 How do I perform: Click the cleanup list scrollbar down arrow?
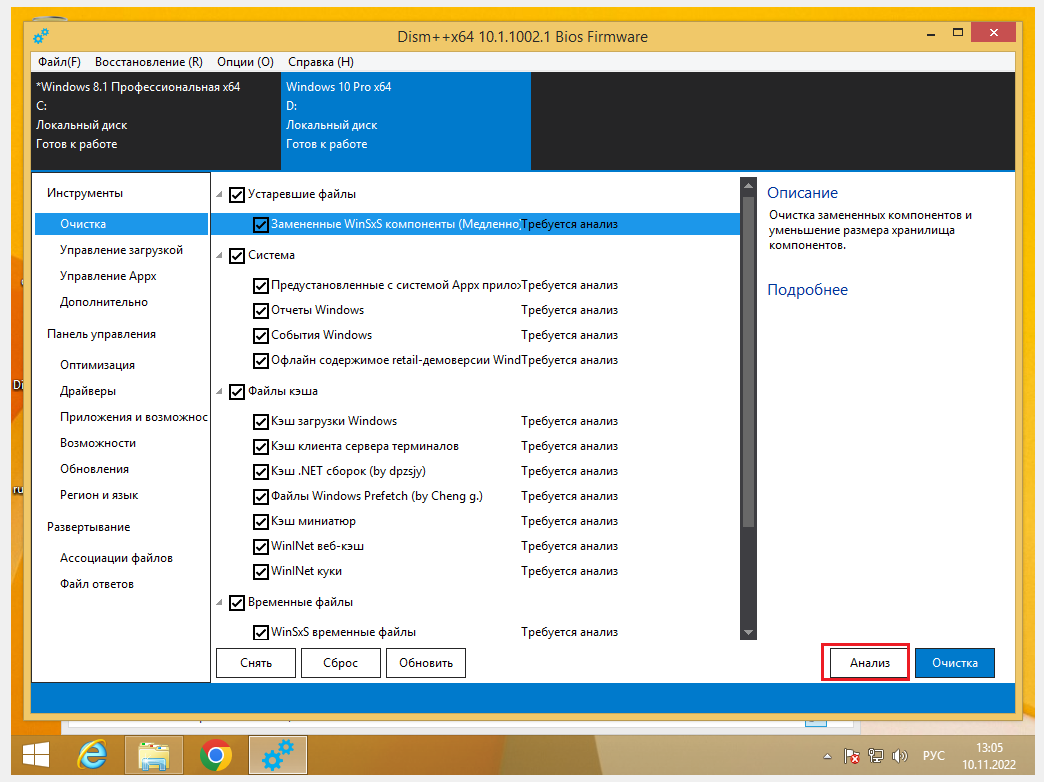pos(748,632)
